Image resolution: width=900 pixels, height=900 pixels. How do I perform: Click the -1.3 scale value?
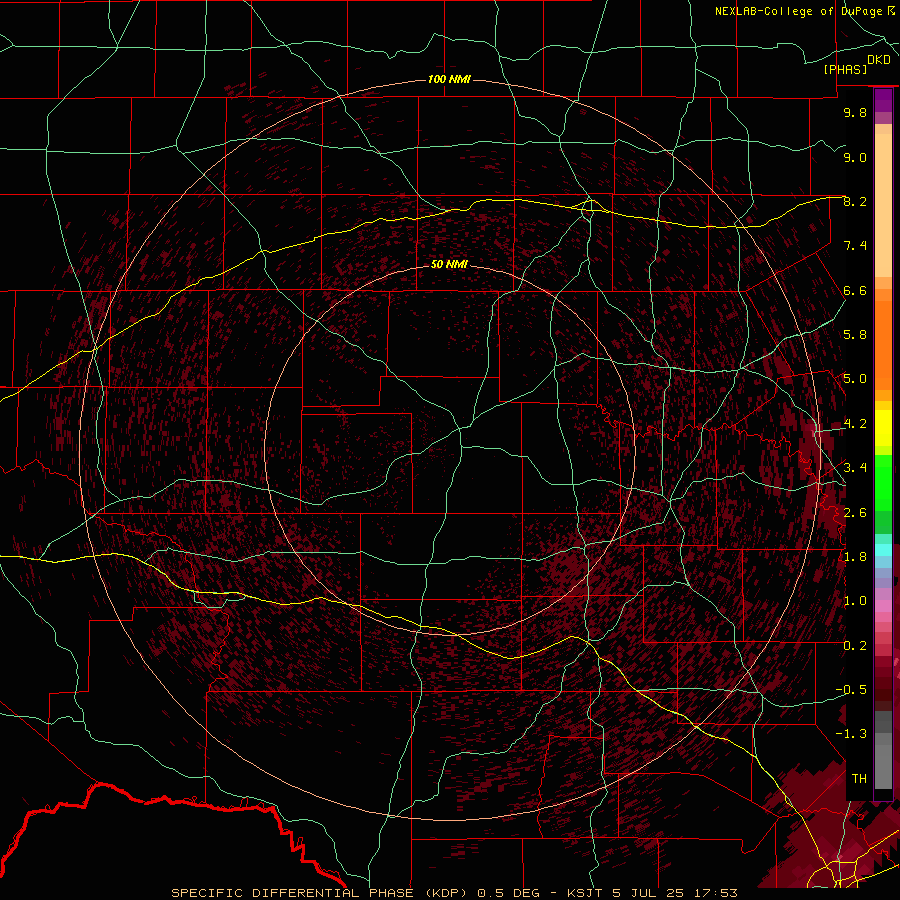851,734
